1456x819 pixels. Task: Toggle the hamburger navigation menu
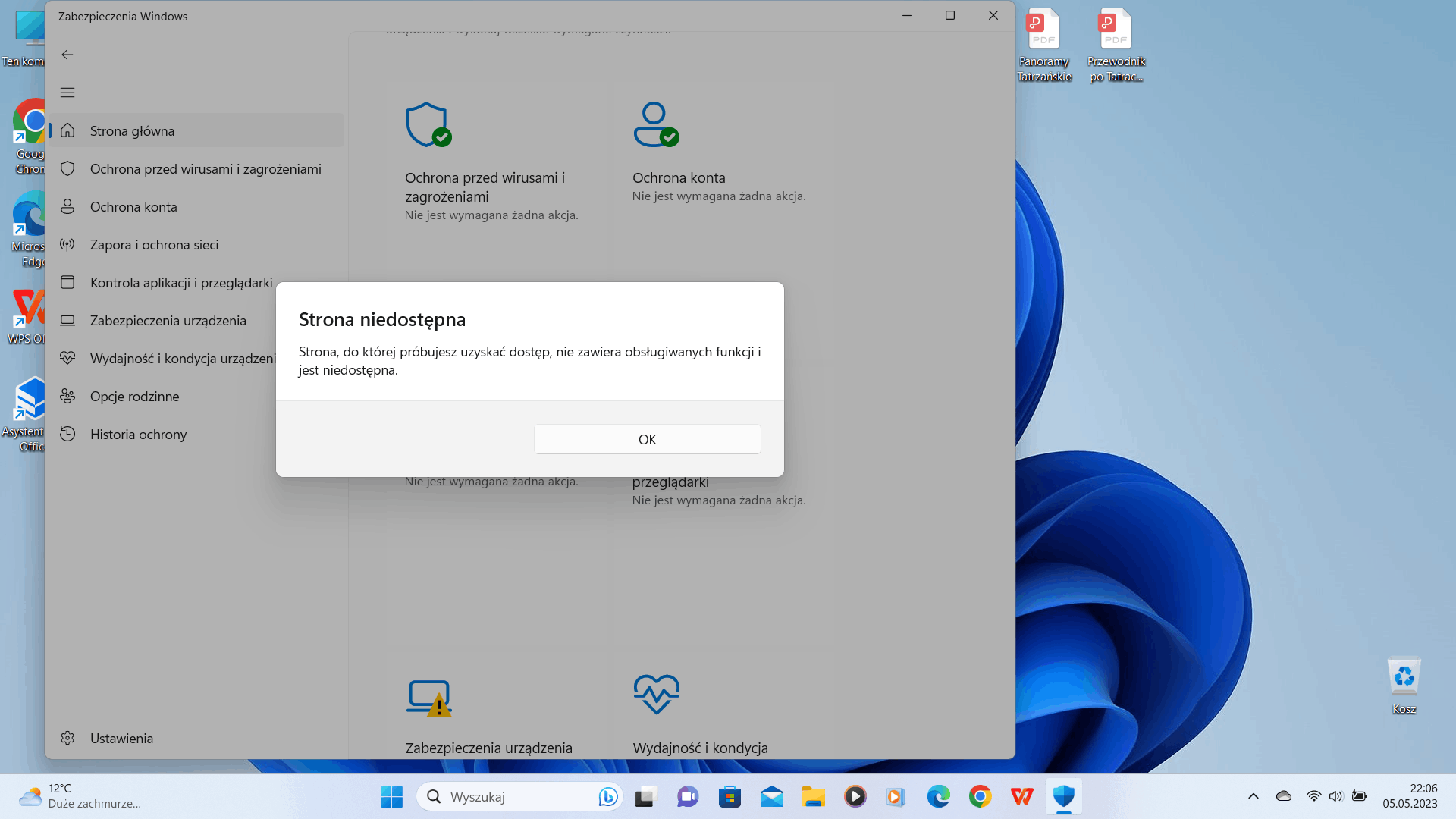[x=67, y=93]
